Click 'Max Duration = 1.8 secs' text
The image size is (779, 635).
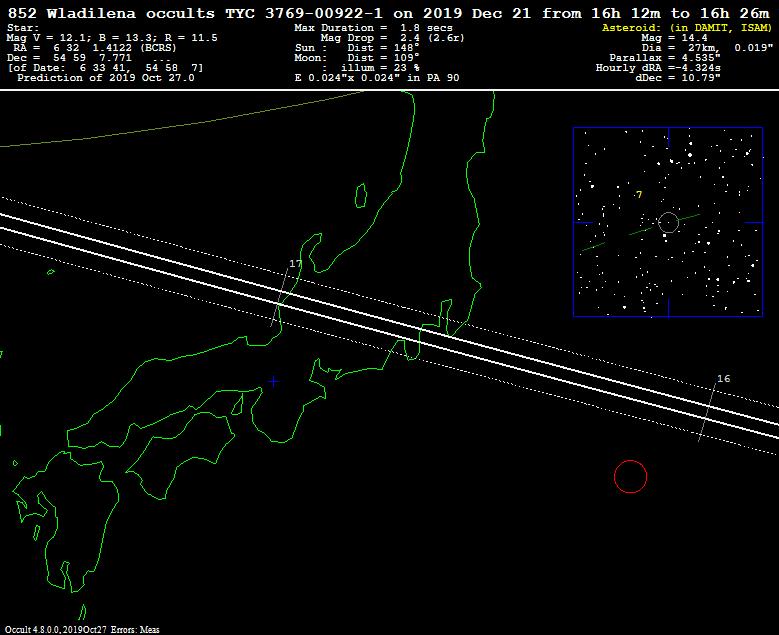tap(373, 28)
